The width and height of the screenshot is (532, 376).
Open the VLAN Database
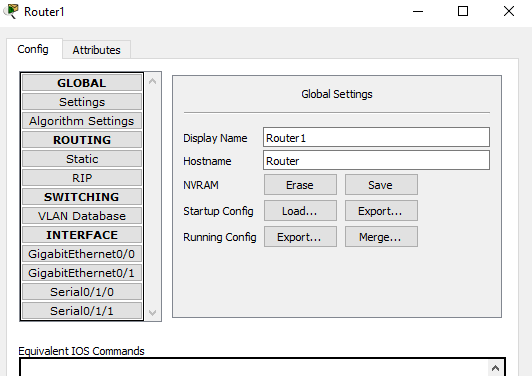click(x=82, y=216)
